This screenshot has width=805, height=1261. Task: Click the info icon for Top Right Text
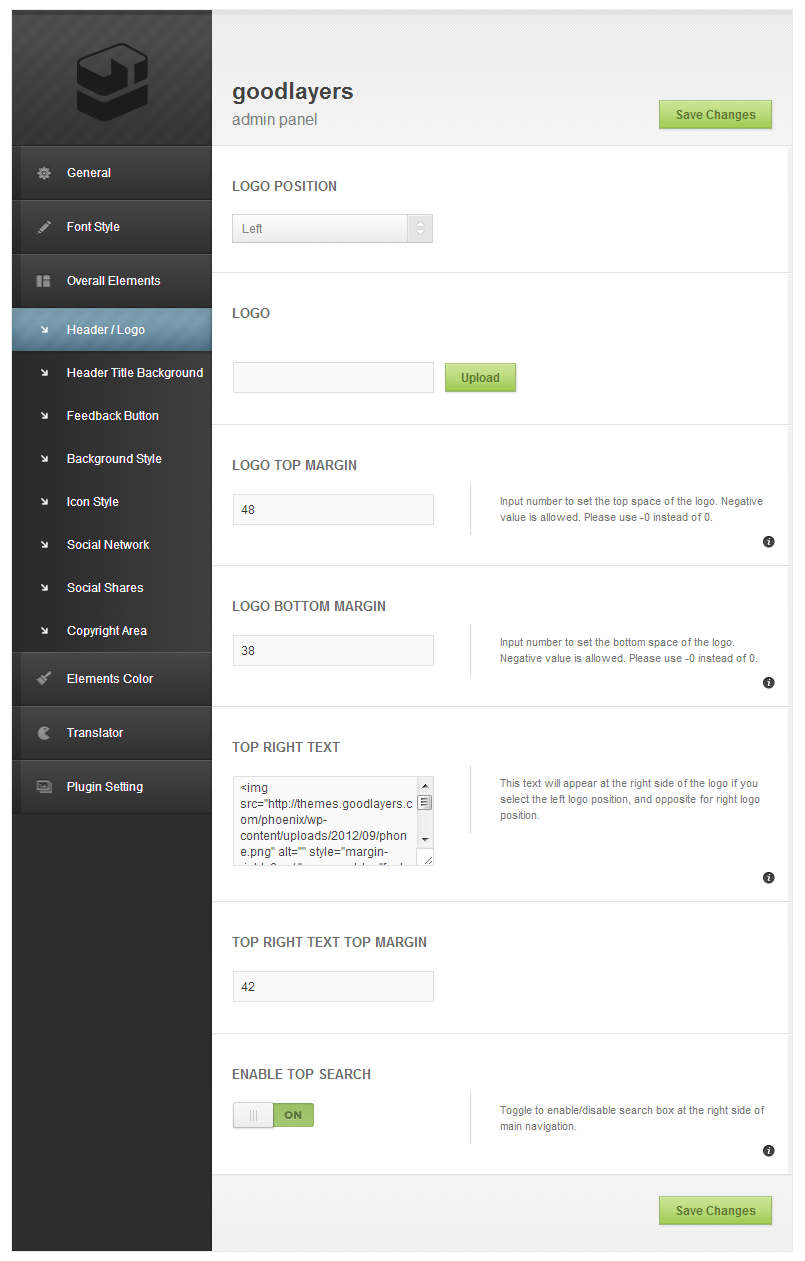pos(768,878)
